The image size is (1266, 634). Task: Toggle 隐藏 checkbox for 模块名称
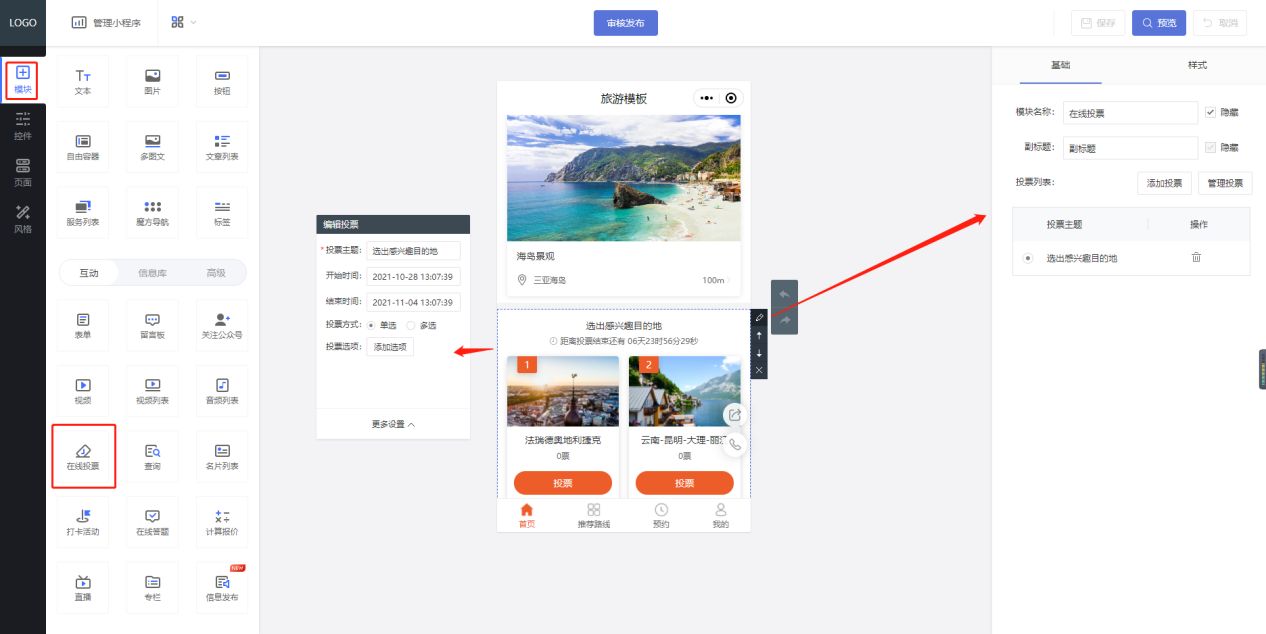pos(1210,113)
